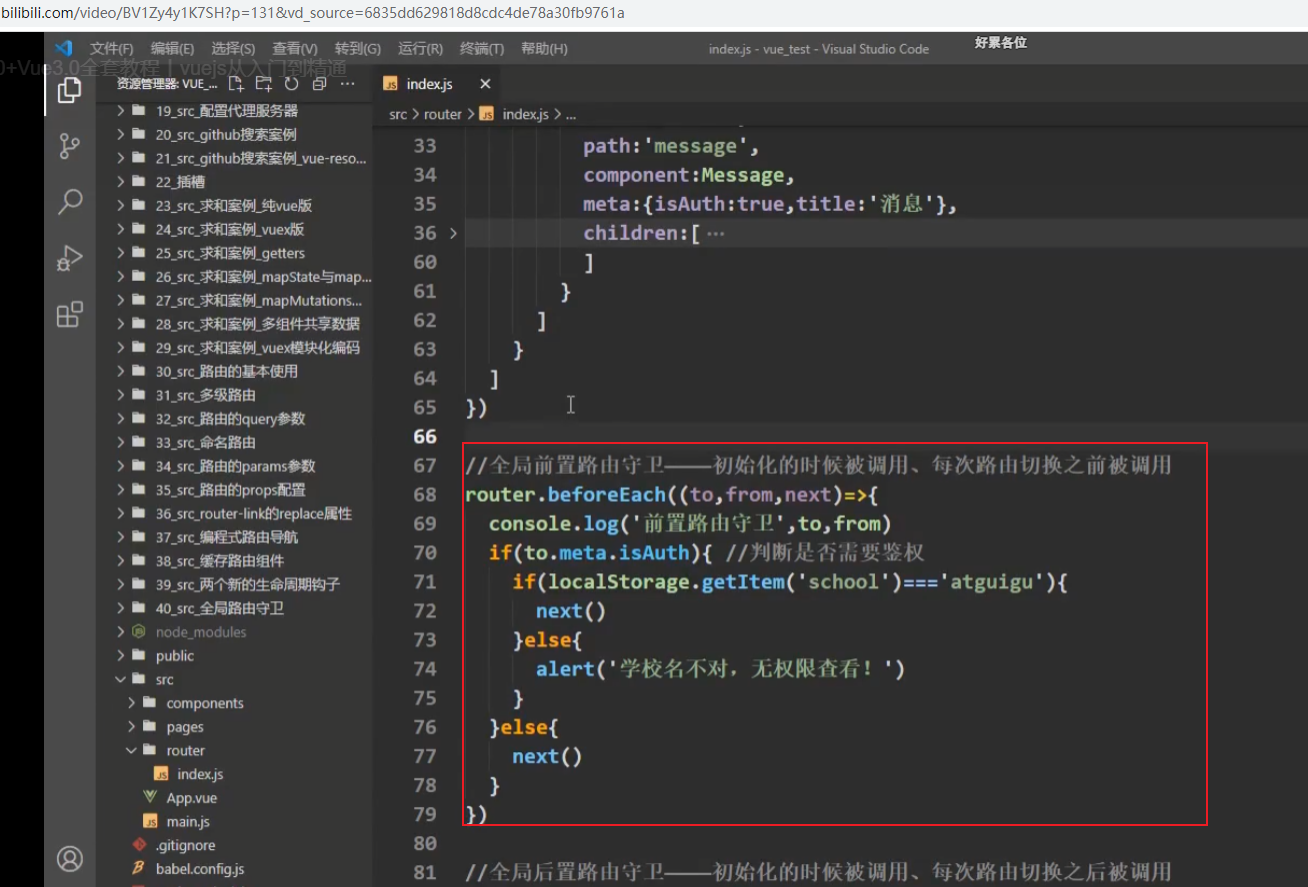Viewport: 1308px width, 887px height.
Task: Open the 转到(G) menu
Action: click(357, 49)
